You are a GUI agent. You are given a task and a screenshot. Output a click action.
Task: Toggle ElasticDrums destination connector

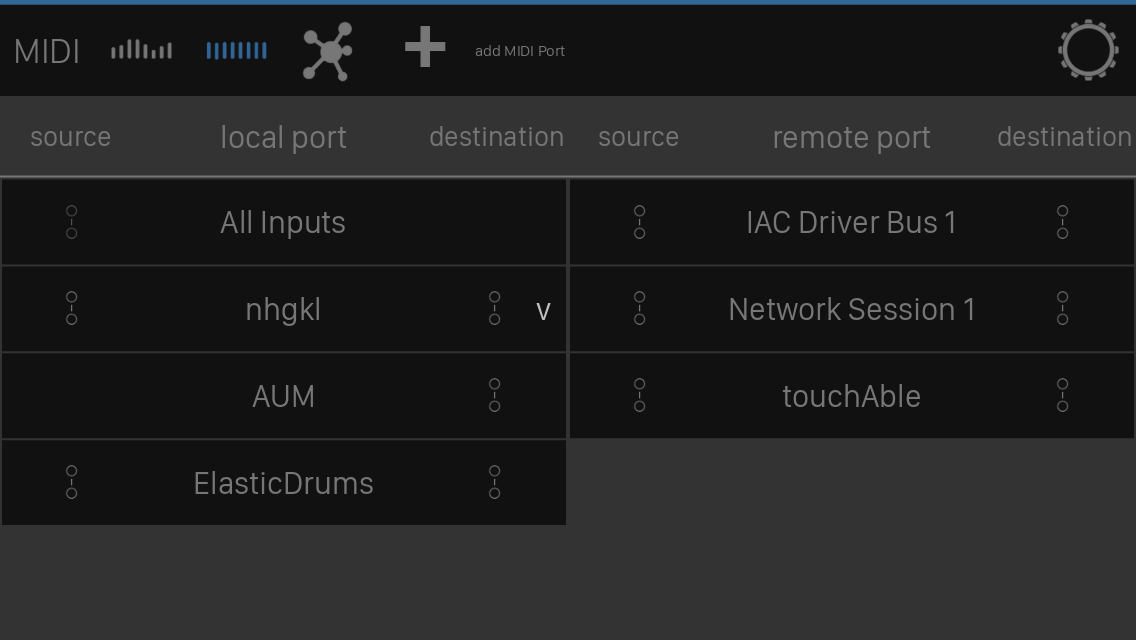(x=494, y=482)
